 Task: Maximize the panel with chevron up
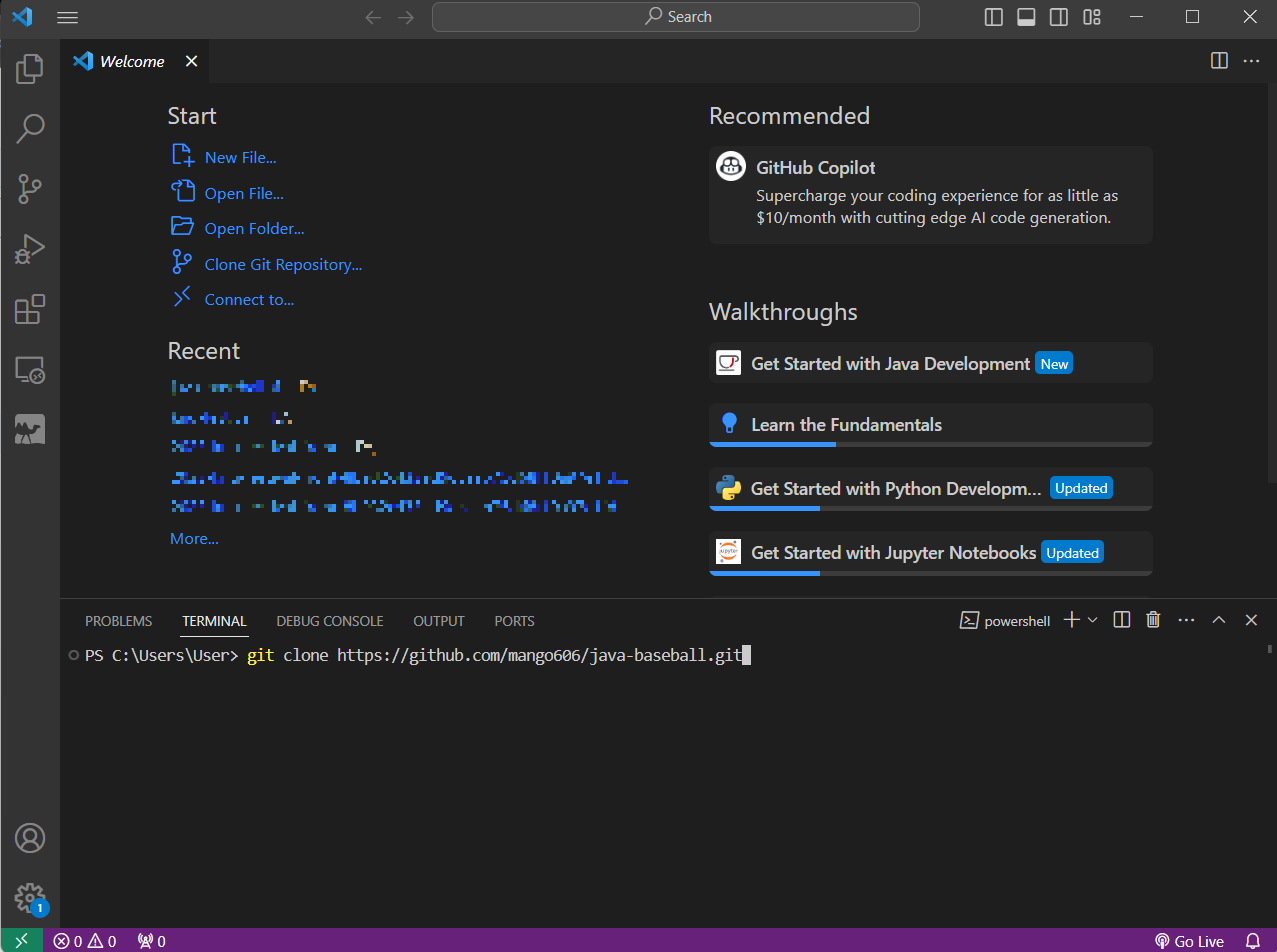tap(1218, 620)
